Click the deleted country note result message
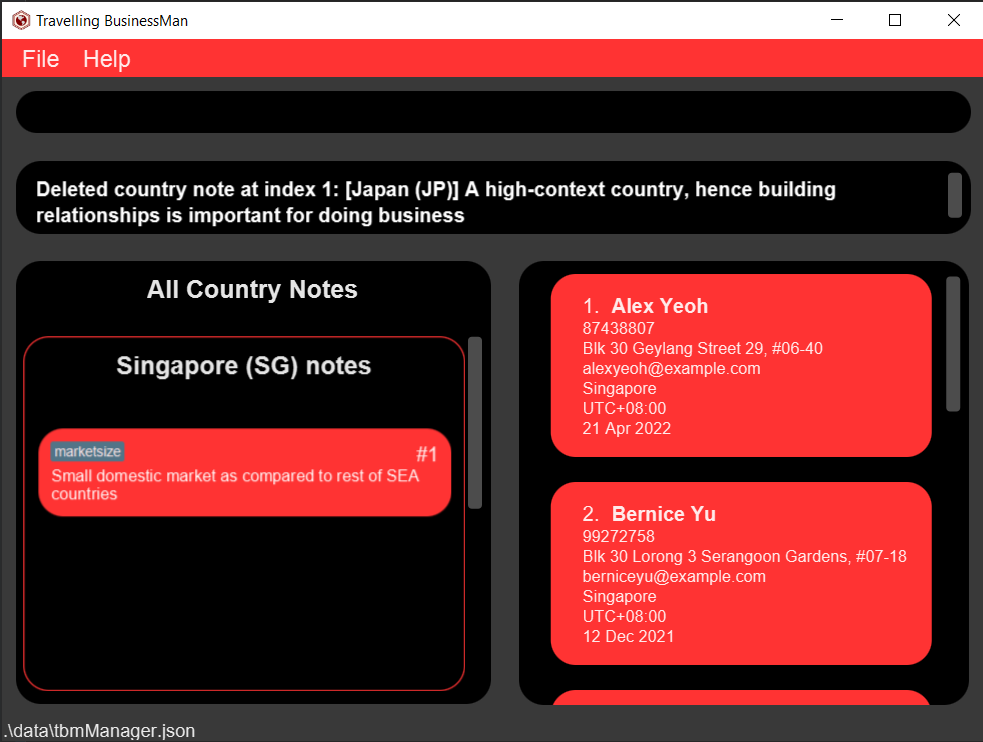Screen dimensions: 983x742 point(436,202)
